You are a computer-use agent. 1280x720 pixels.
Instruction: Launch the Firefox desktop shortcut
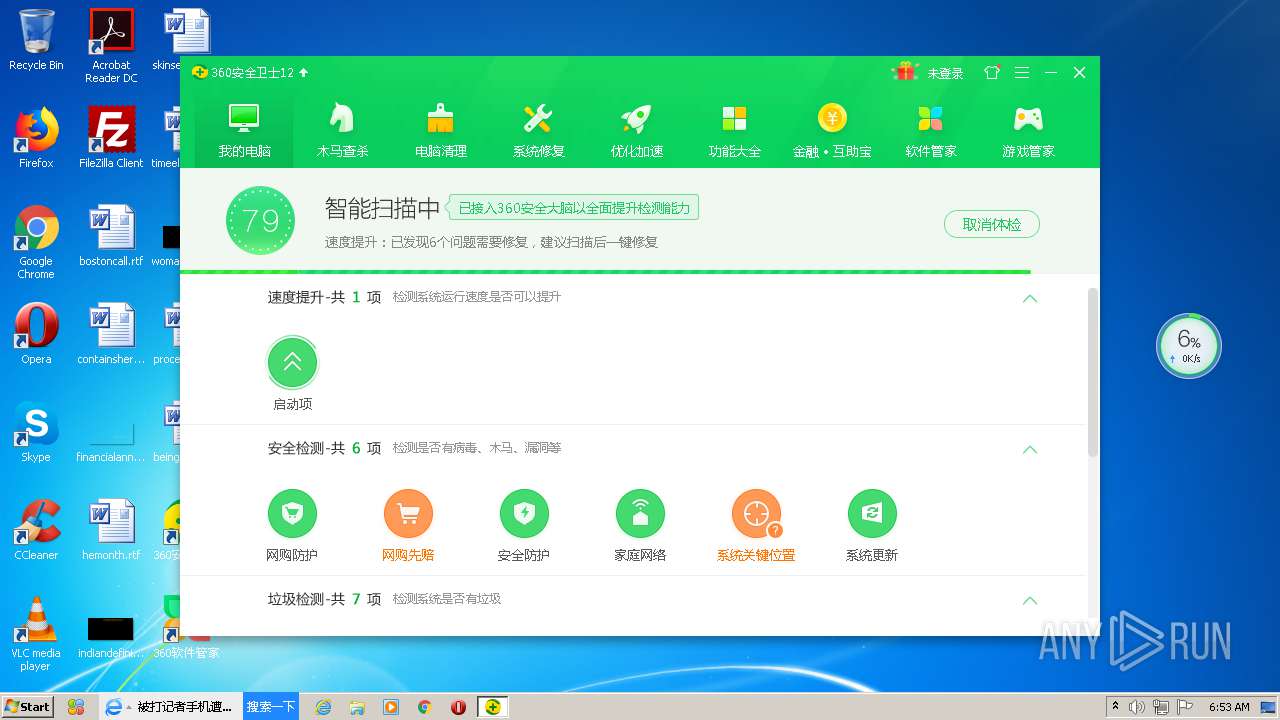[36, 138]
